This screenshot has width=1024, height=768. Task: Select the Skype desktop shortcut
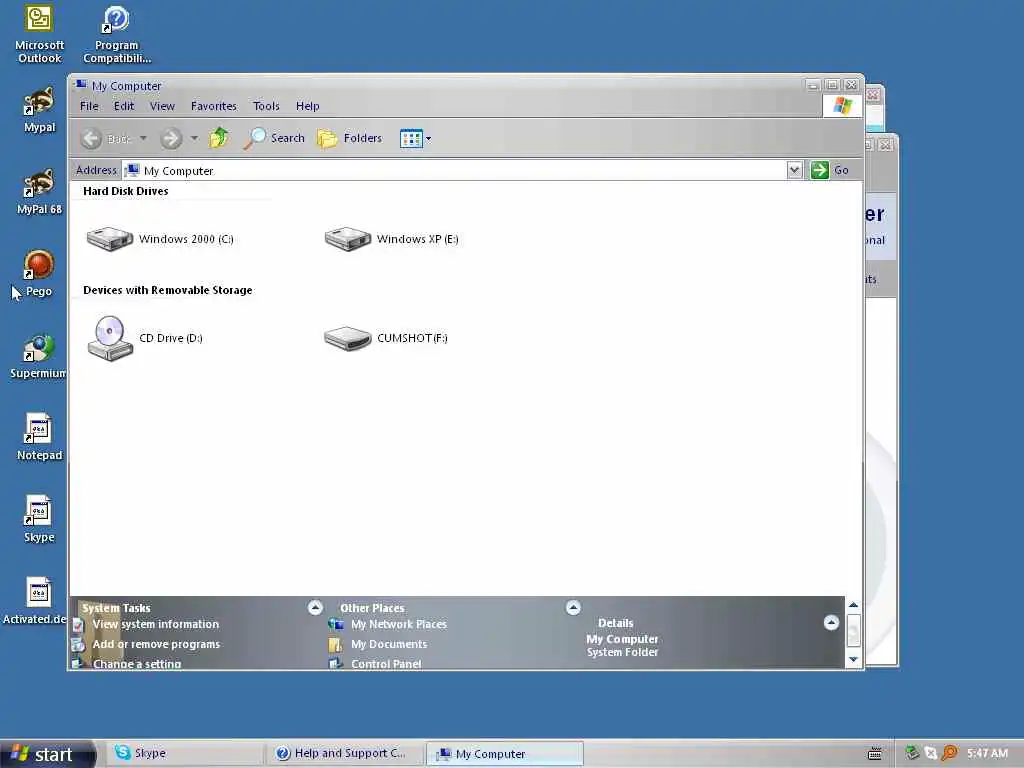(39, 519)
